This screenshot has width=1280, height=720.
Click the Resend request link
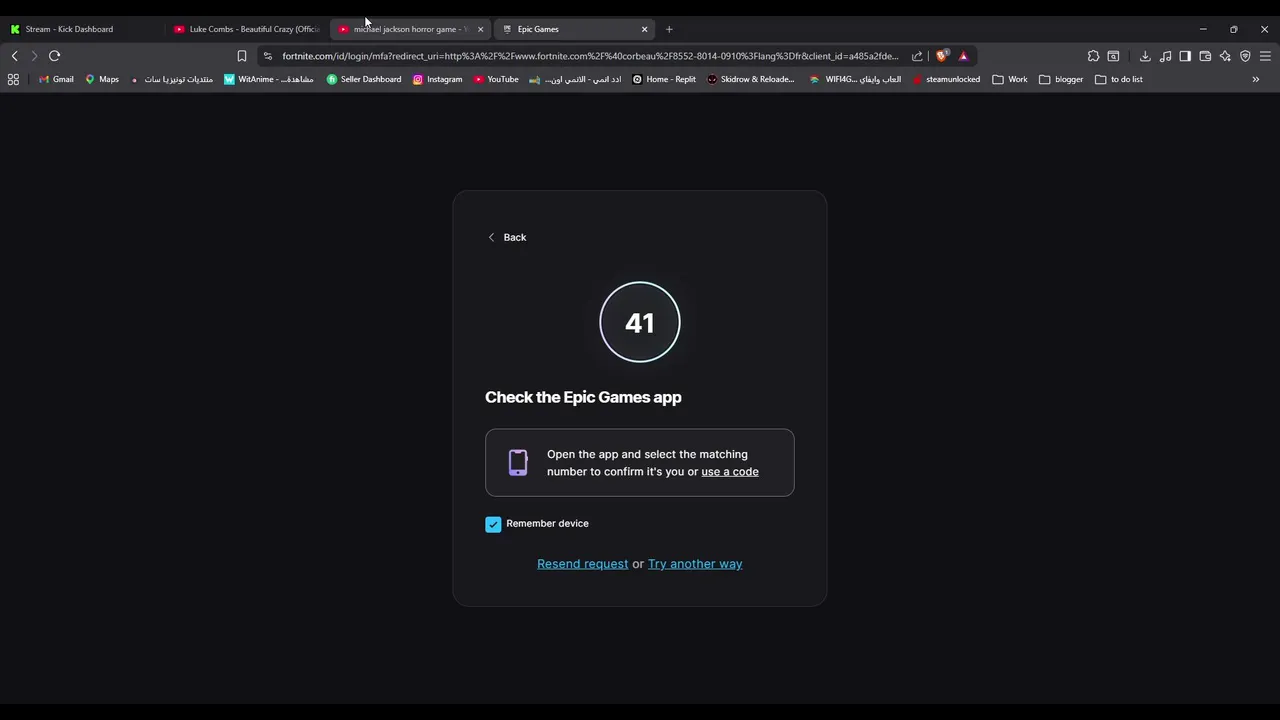582,564
